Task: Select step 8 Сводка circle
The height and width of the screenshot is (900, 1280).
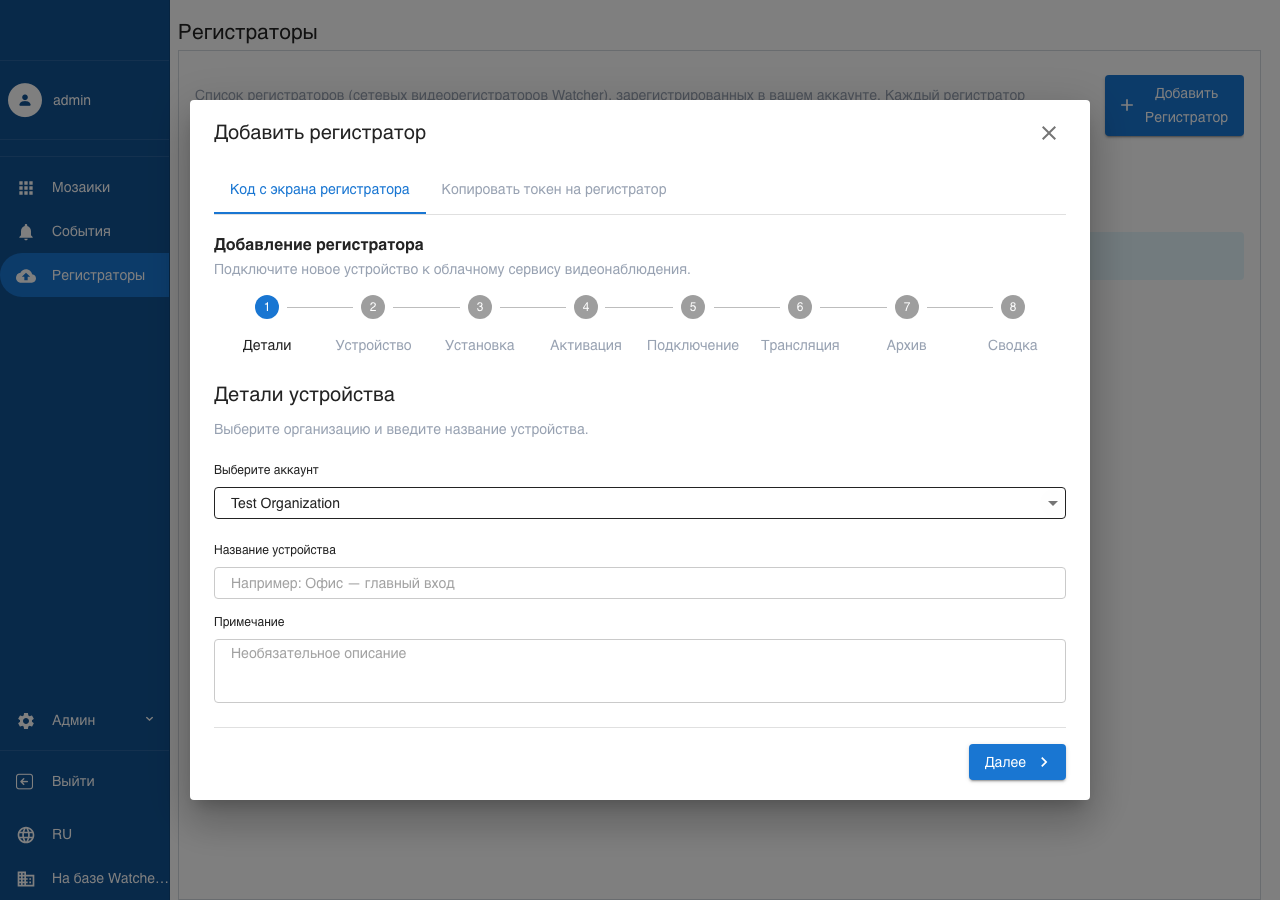Action: (x=1013, y=307)
